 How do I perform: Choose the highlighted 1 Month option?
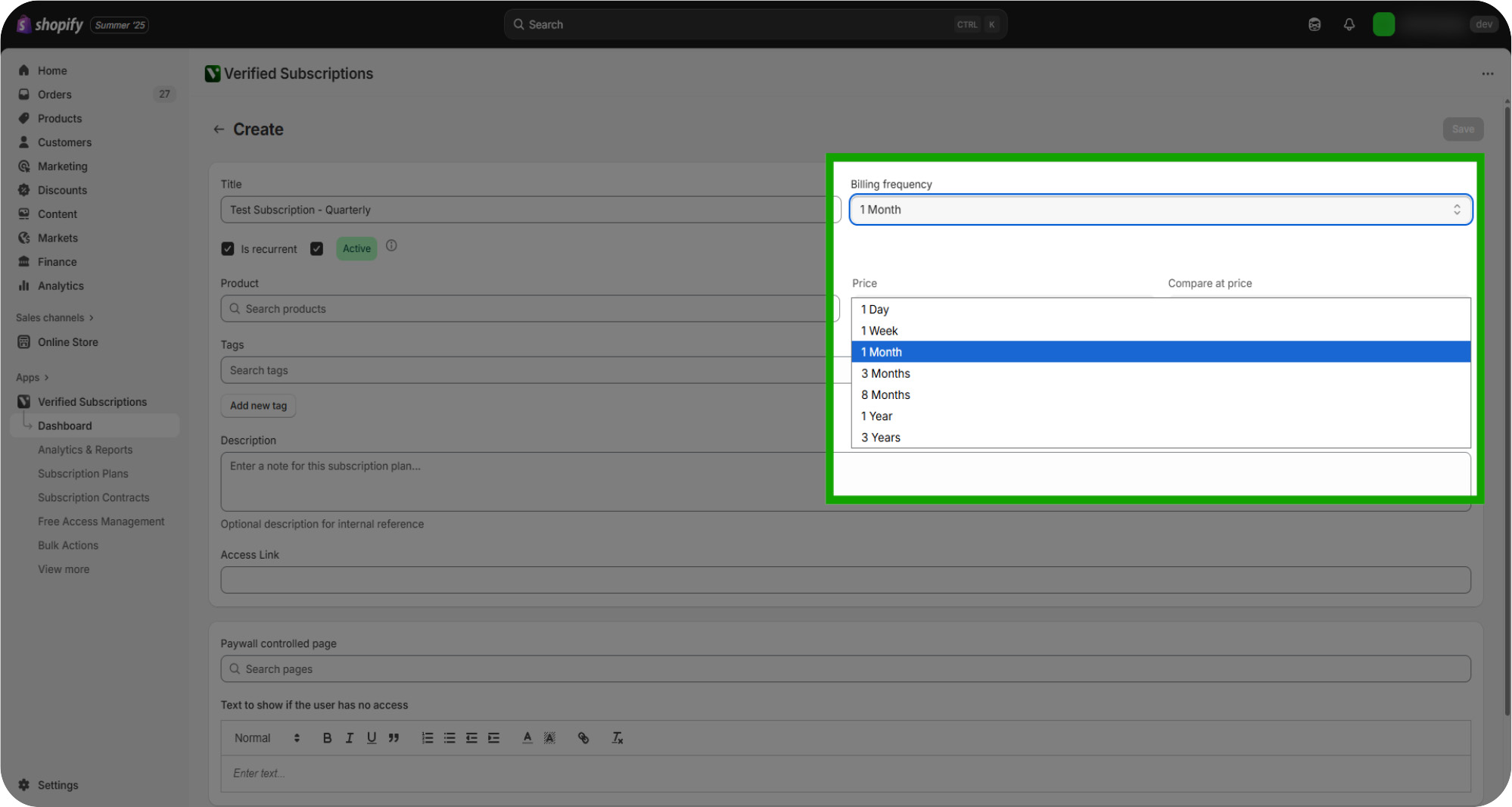pos(1161,352)
